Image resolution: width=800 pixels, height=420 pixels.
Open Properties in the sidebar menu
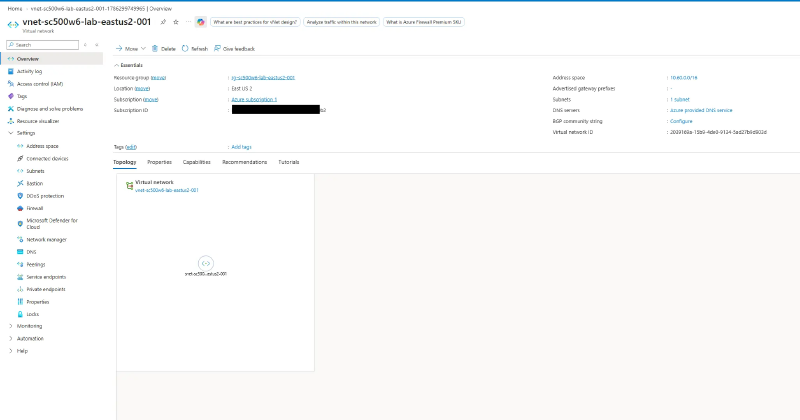tap(37, 302)
